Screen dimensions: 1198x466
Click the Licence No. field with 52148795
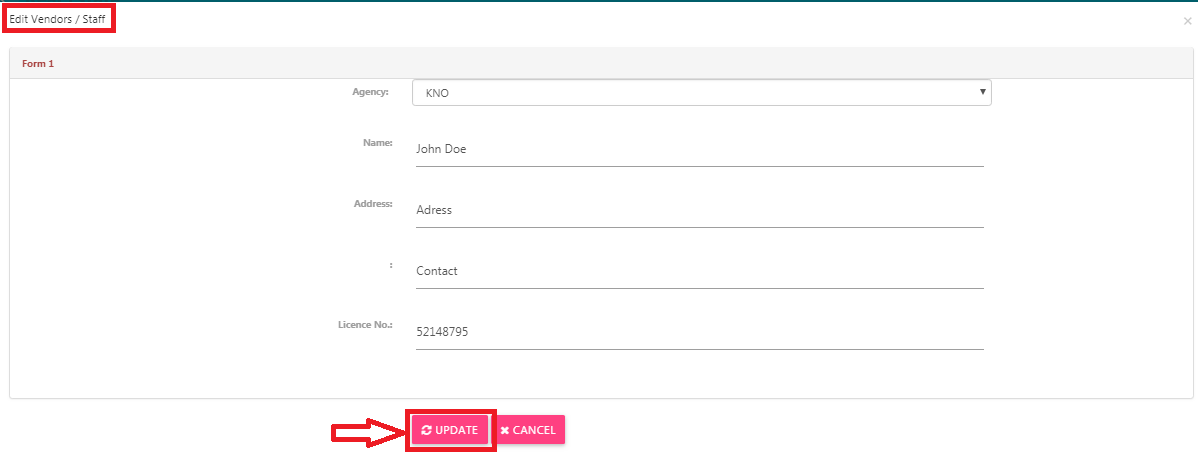coord(699,332)
